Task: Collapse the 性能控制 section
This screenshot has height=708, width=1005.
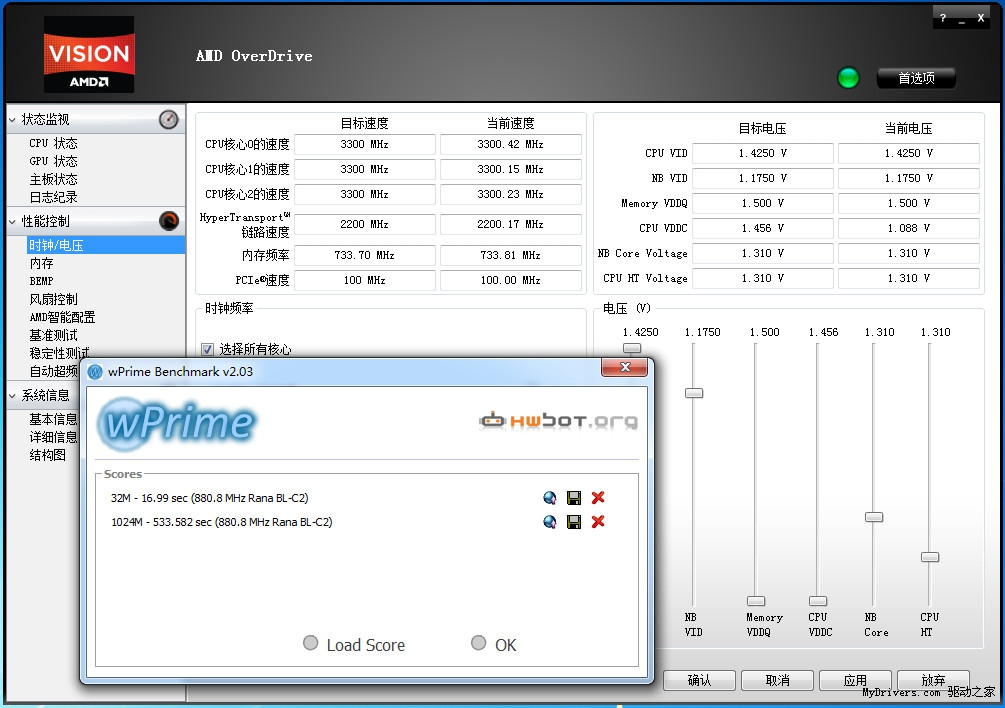Action: point(12,222)
